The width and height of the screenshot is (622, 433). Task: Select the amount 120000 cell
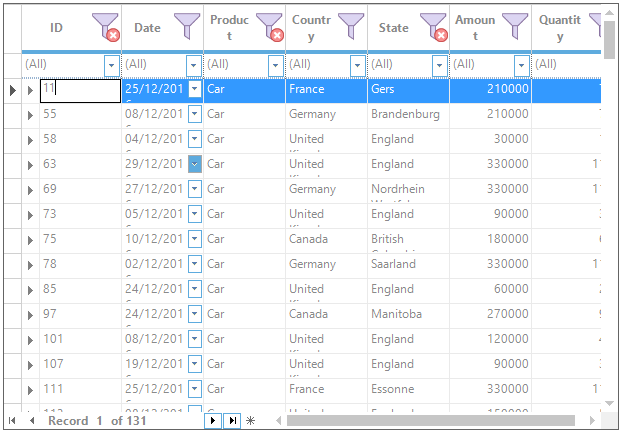pyautogui.click(x=491, y=340)
